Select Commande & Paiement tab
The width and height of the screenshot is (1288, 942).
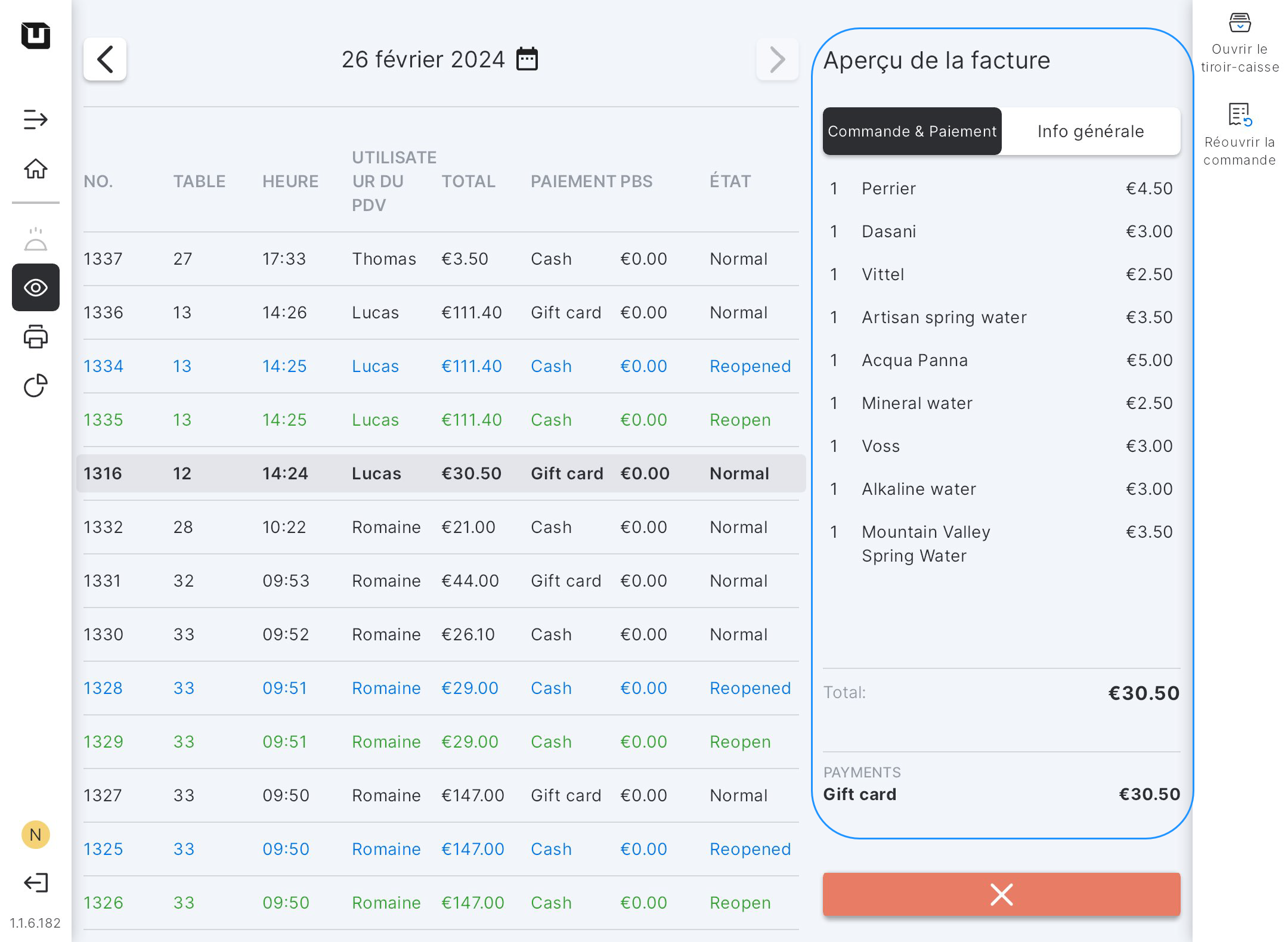click(x=912, y=131)
